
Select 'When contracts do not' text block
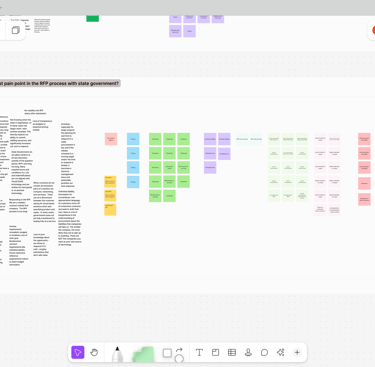[44, 202]
